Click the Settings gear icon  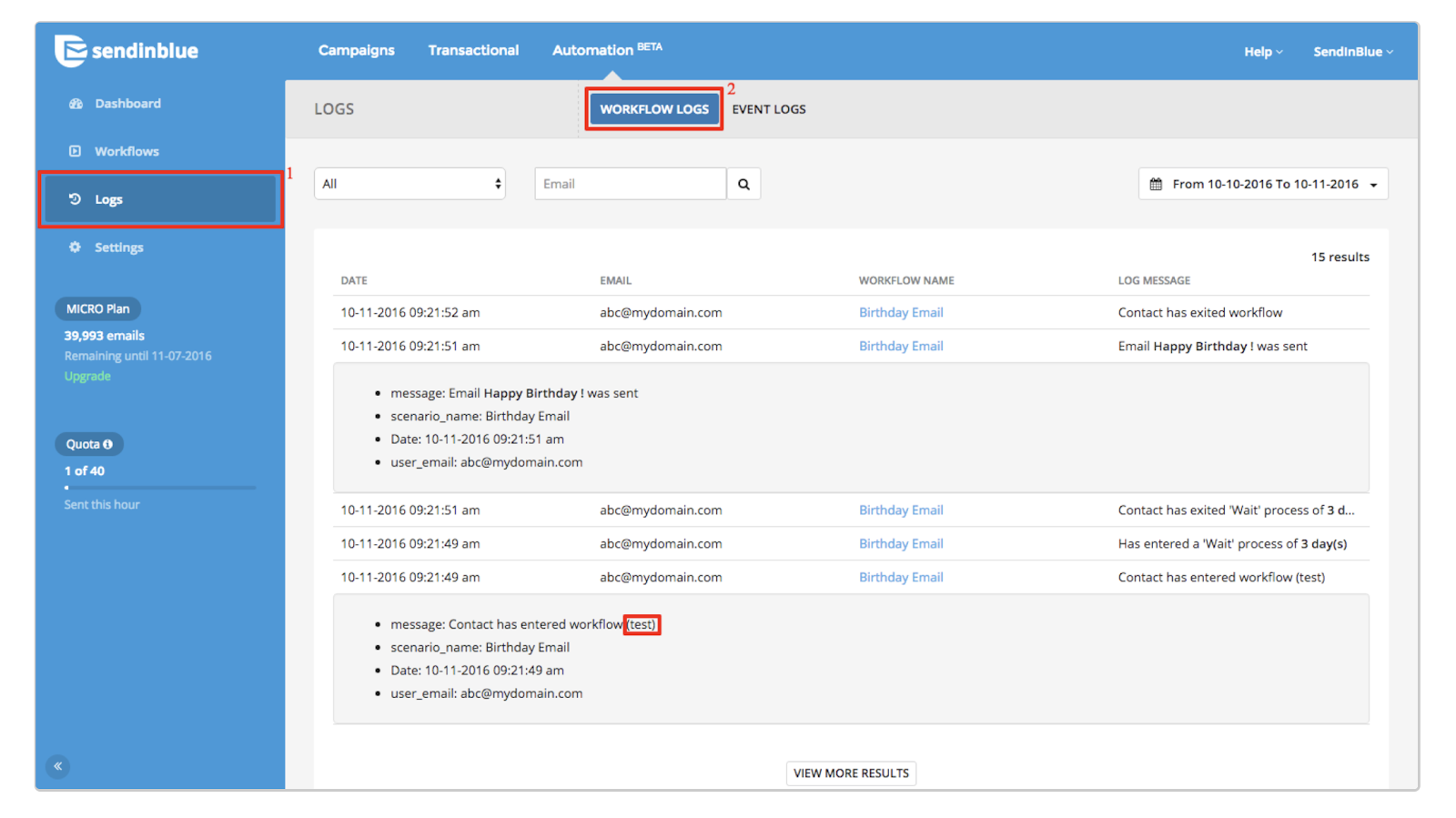pos(76,247)
